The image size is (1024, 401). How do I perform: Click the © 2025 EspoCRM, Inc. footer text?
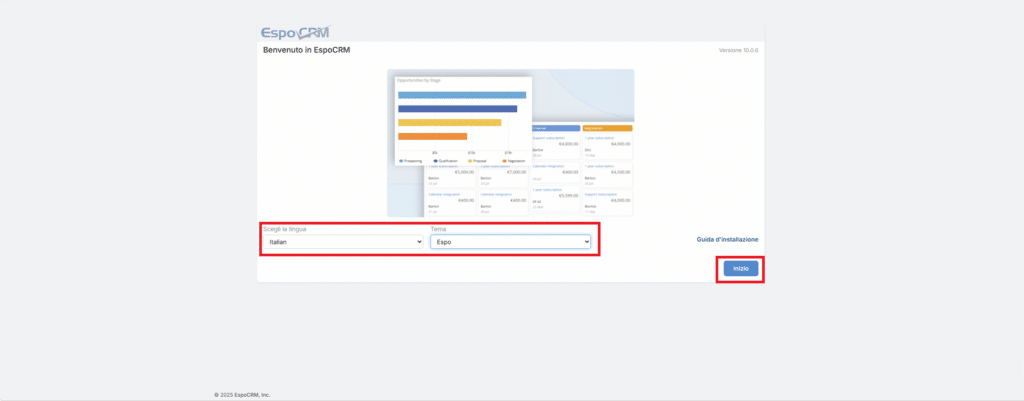(242, 394)
